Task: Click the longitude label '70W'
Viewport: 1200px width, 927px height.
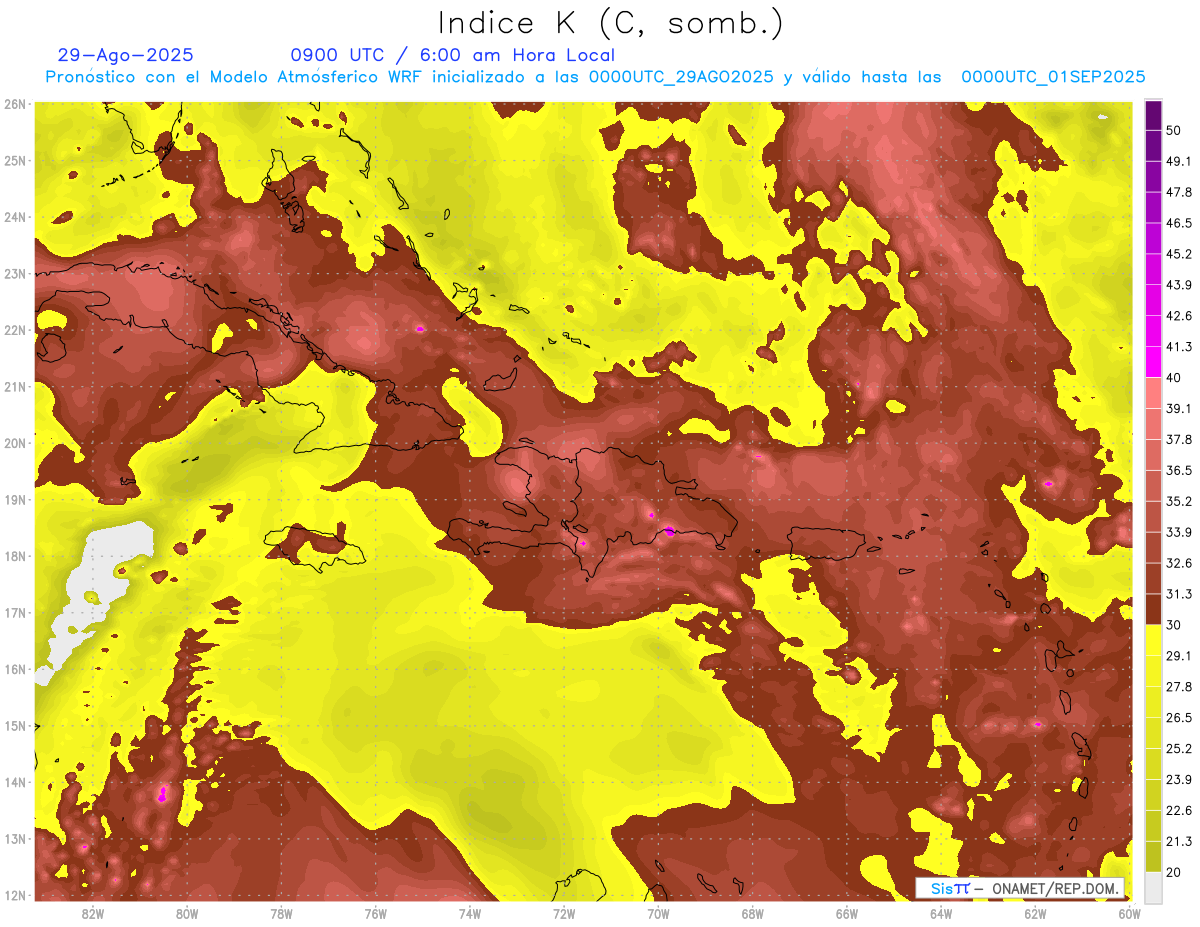Action: 658,914
